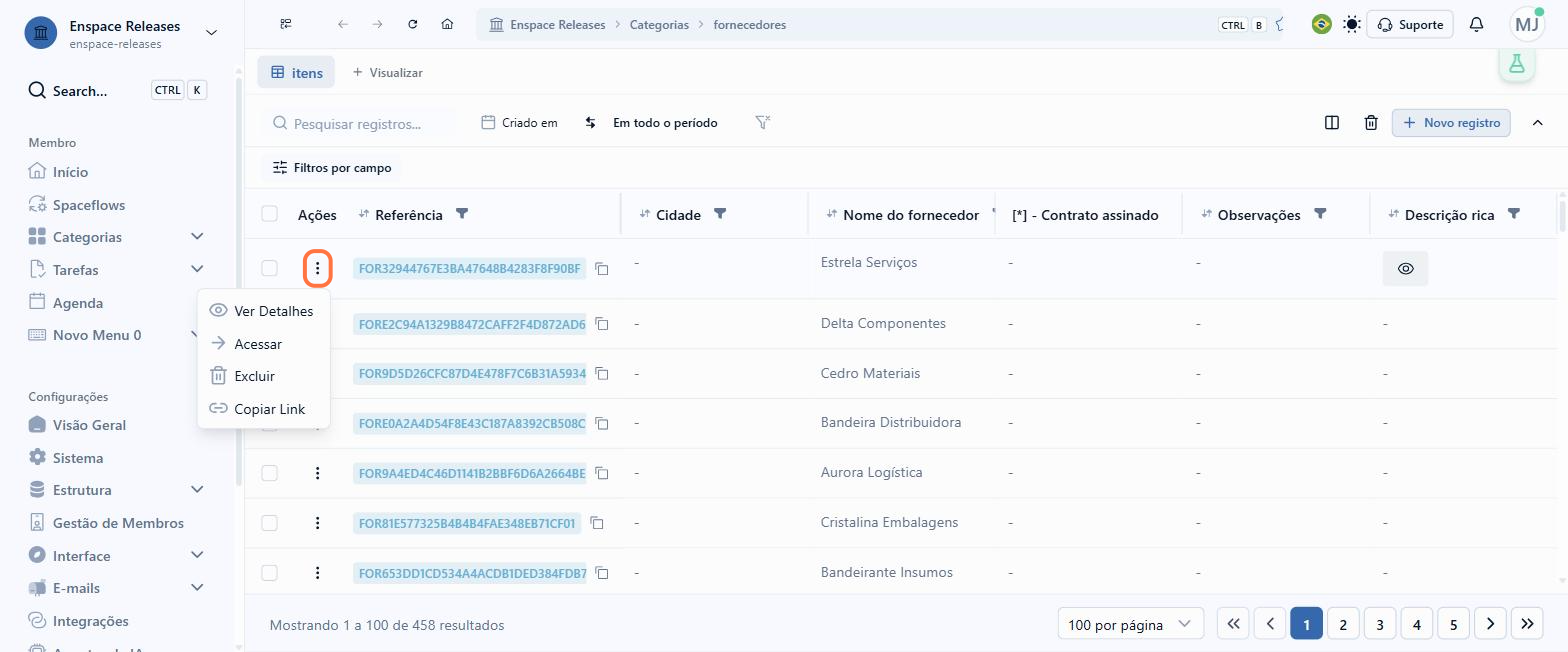Screen dimensions: 1568x652
Task: Click the reload page icon
Action: (412, 24)
